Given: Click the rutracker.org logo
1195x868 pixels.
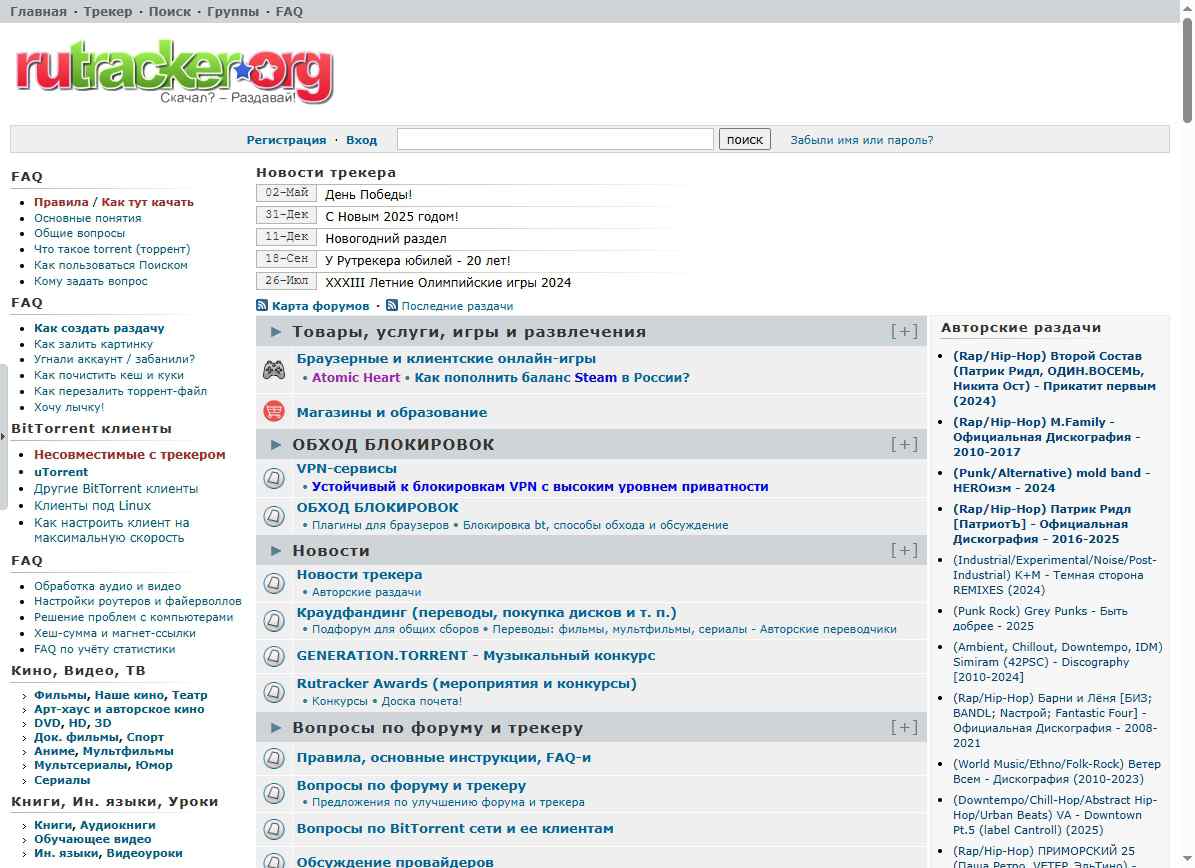Looking at the screenshot, I should tap(174, 70).
